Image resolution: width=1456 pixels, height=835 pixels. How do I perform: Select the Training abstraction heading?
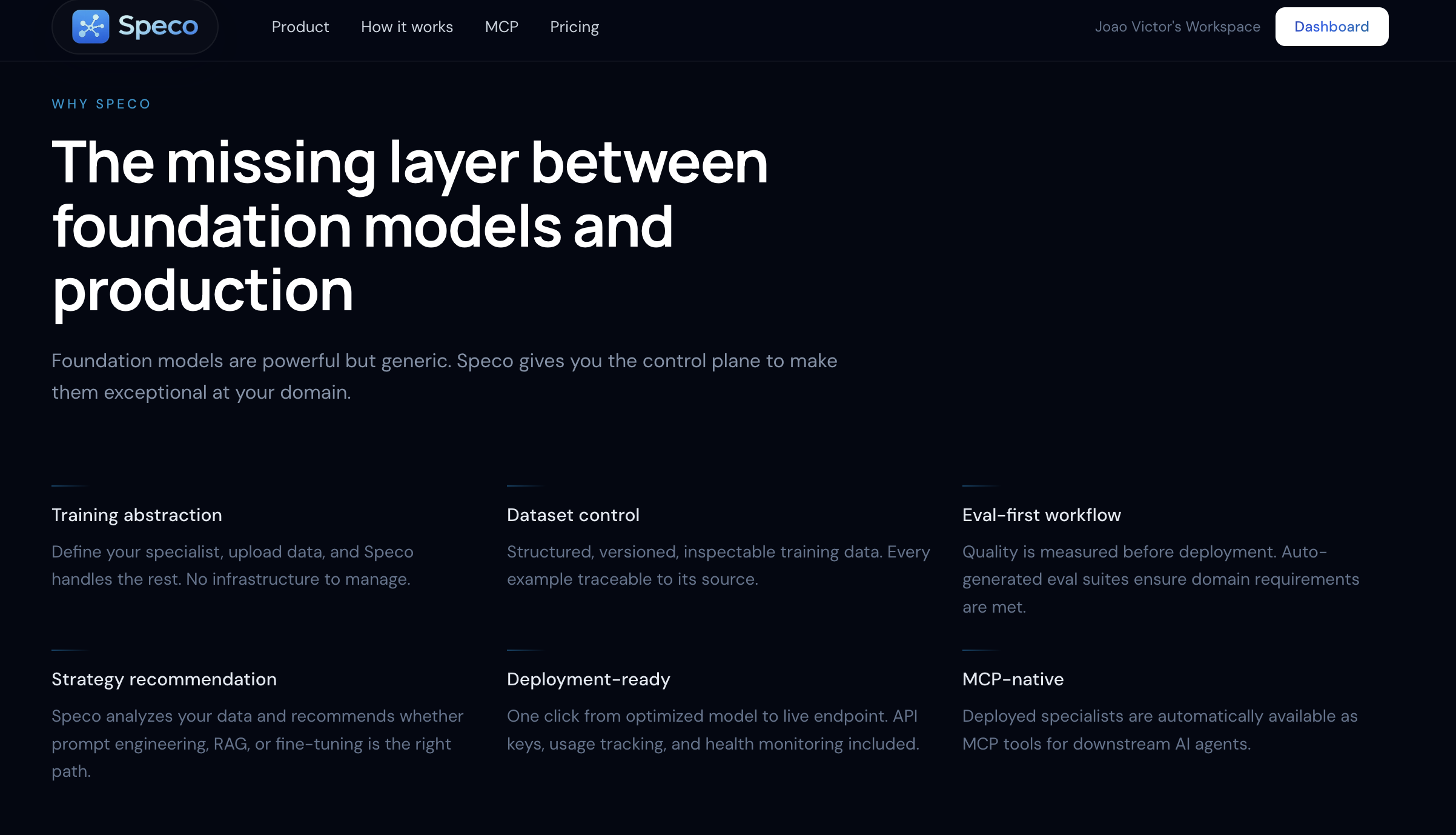[x=137, y=515]
